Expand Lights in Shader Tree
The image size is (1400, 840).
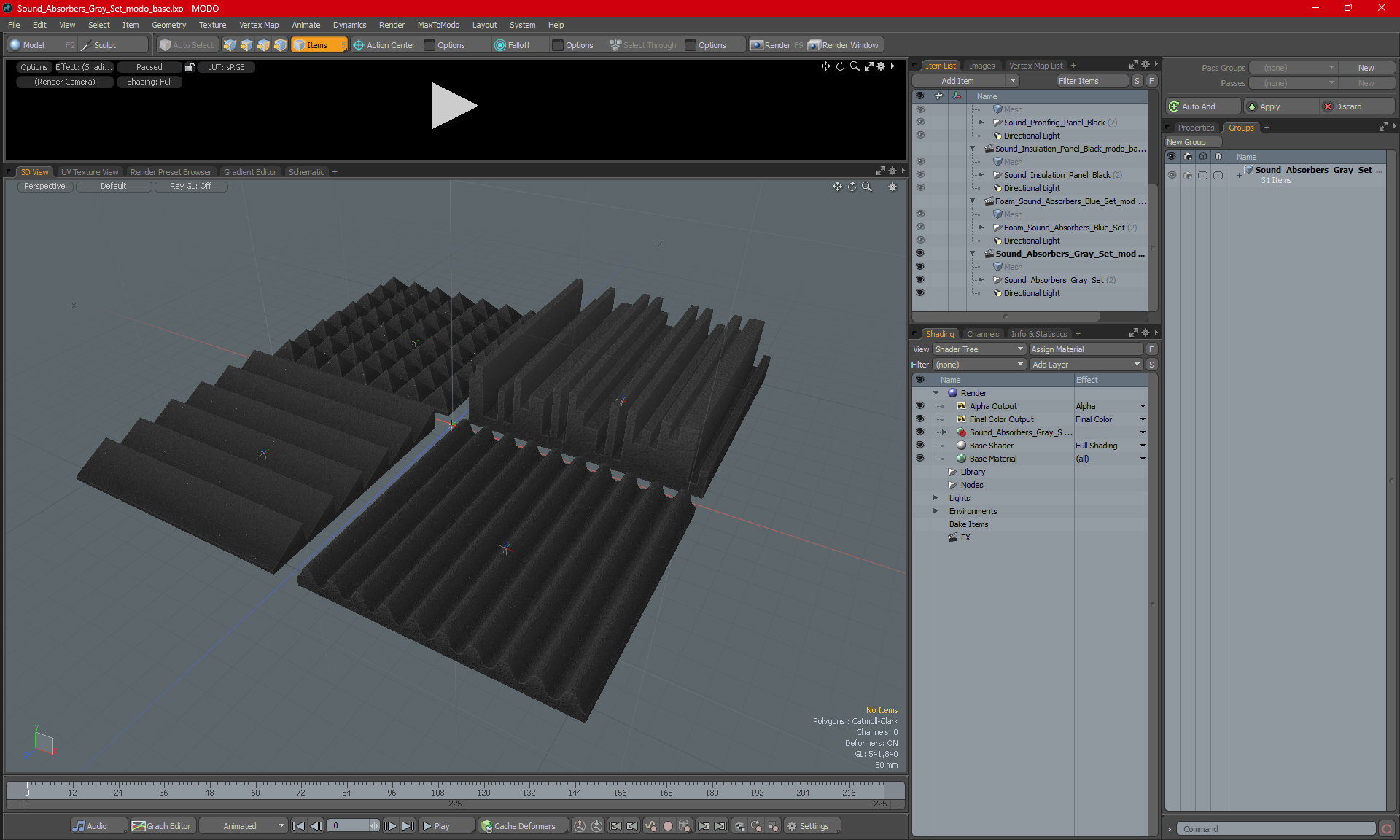pyautogui.click(x=936, y=498)
